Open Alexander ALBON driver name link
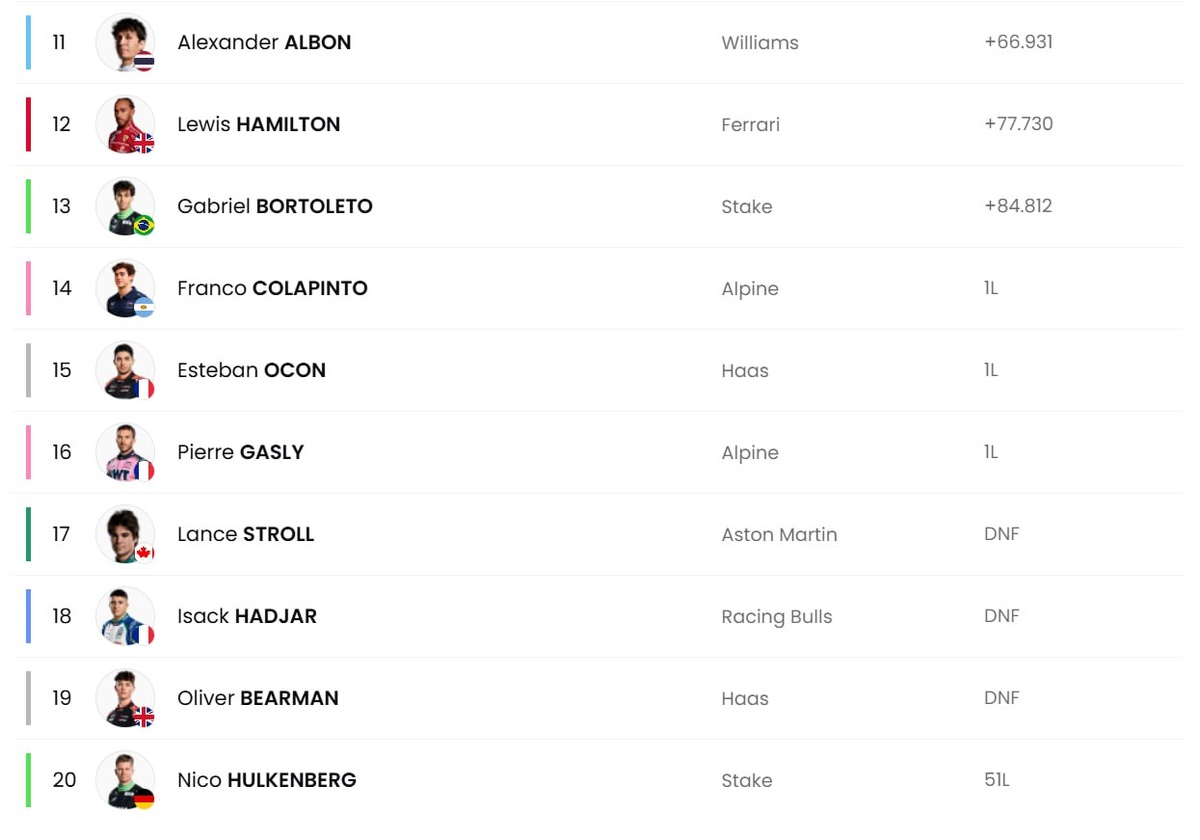This screenshot has height=840, width=1200. pos(264,43)
